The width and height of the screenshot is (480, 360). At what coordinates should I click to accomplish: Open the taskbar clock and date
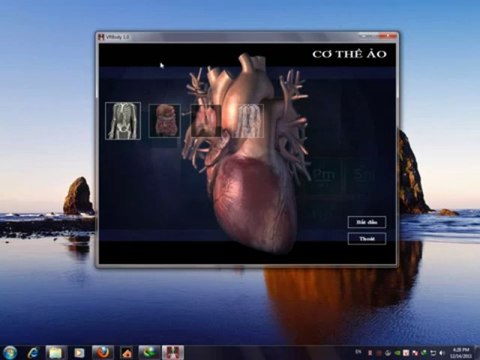[x=461, y=353]
